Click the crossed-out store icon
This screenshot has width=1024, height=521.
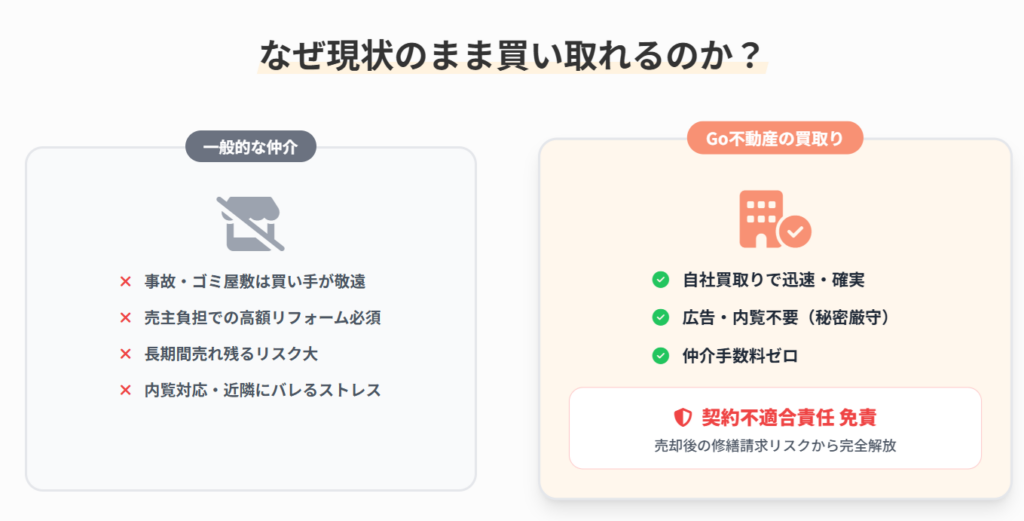250,223
